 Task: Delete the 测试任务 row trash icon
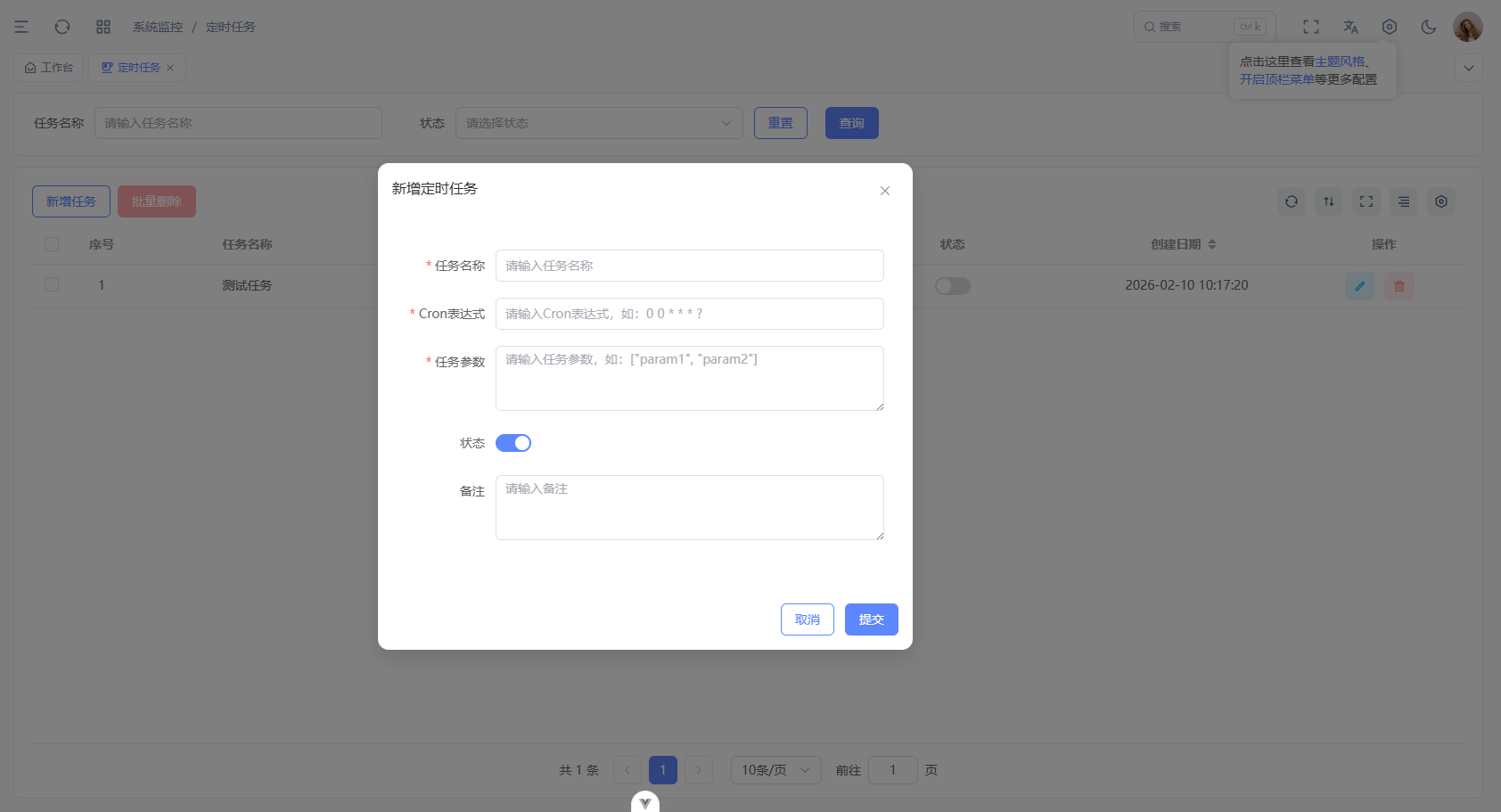coord(1399,286)
